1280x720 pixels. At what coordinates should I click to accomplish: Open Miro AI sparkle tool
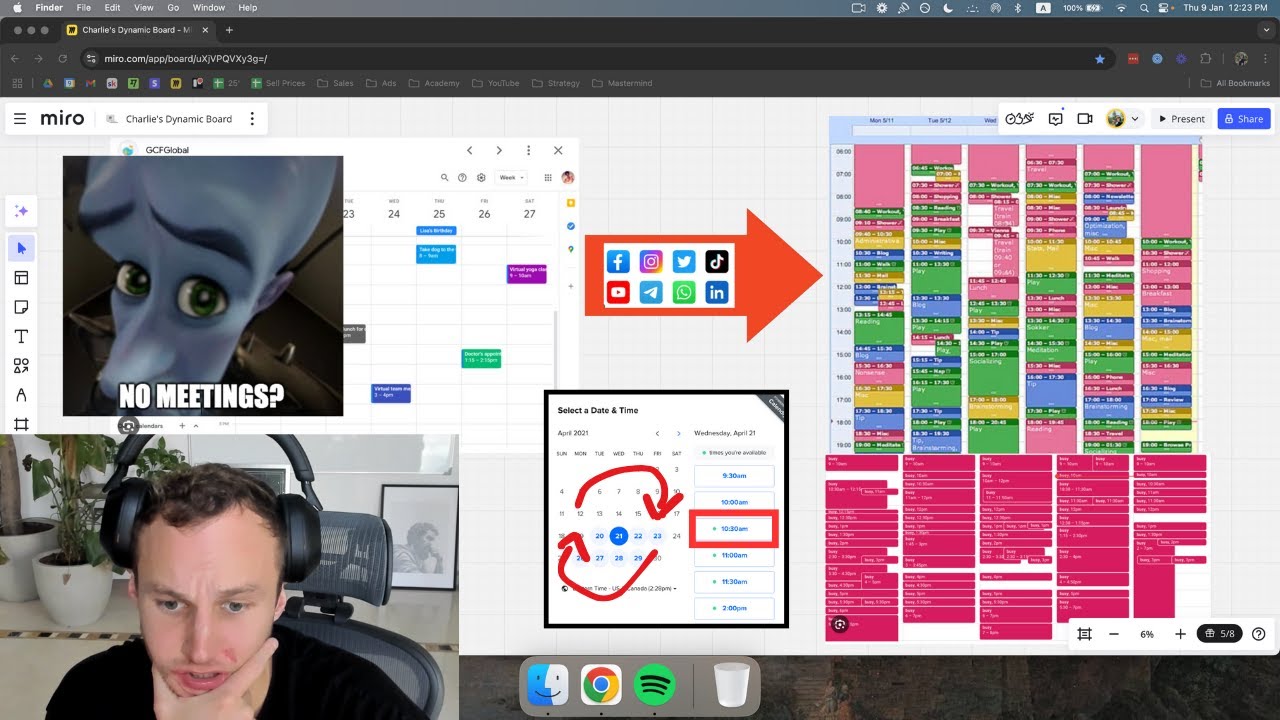click(x=21, y=211)
